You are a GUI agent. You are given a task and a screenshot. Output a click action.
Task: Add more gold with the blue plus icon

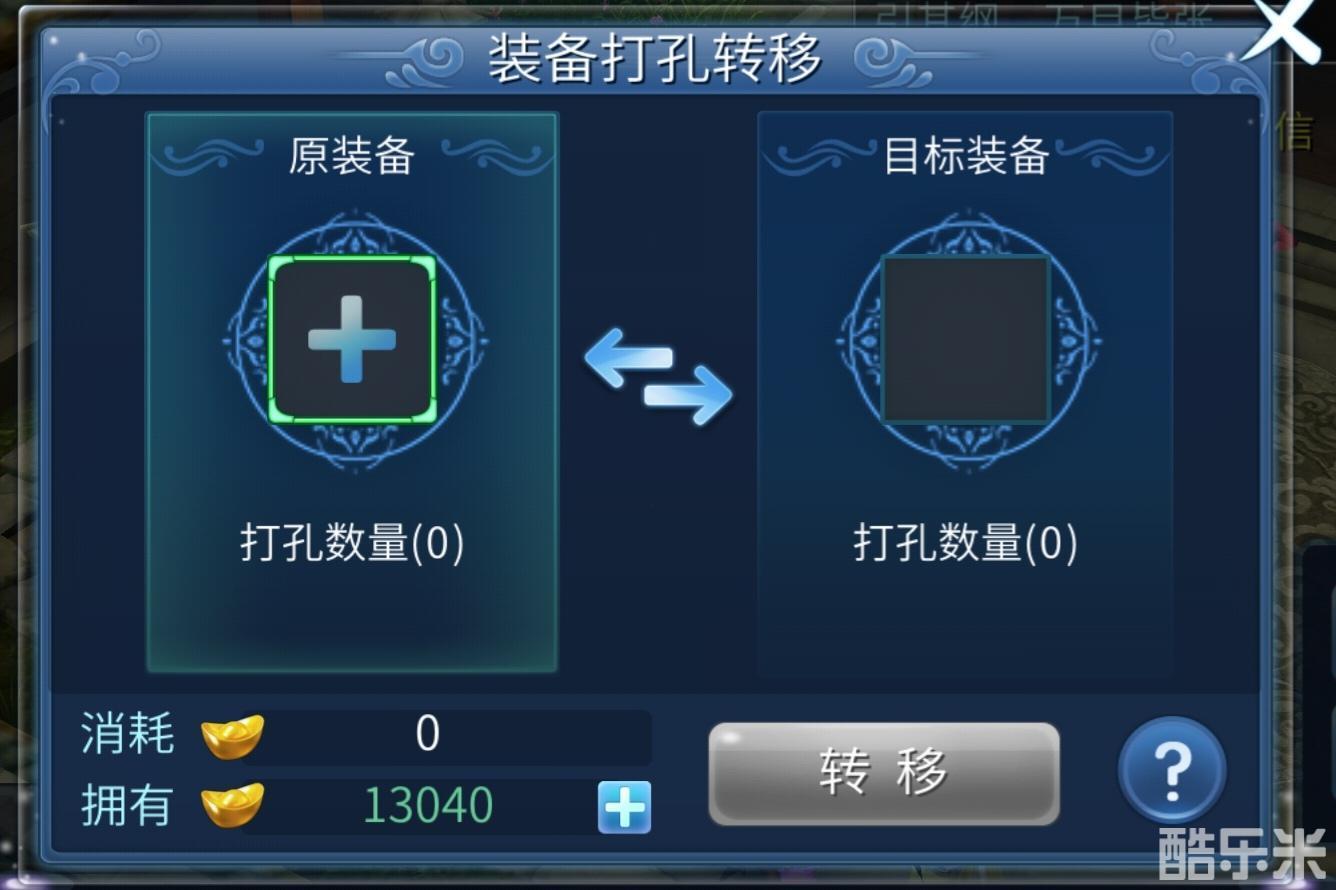(625, 807)
